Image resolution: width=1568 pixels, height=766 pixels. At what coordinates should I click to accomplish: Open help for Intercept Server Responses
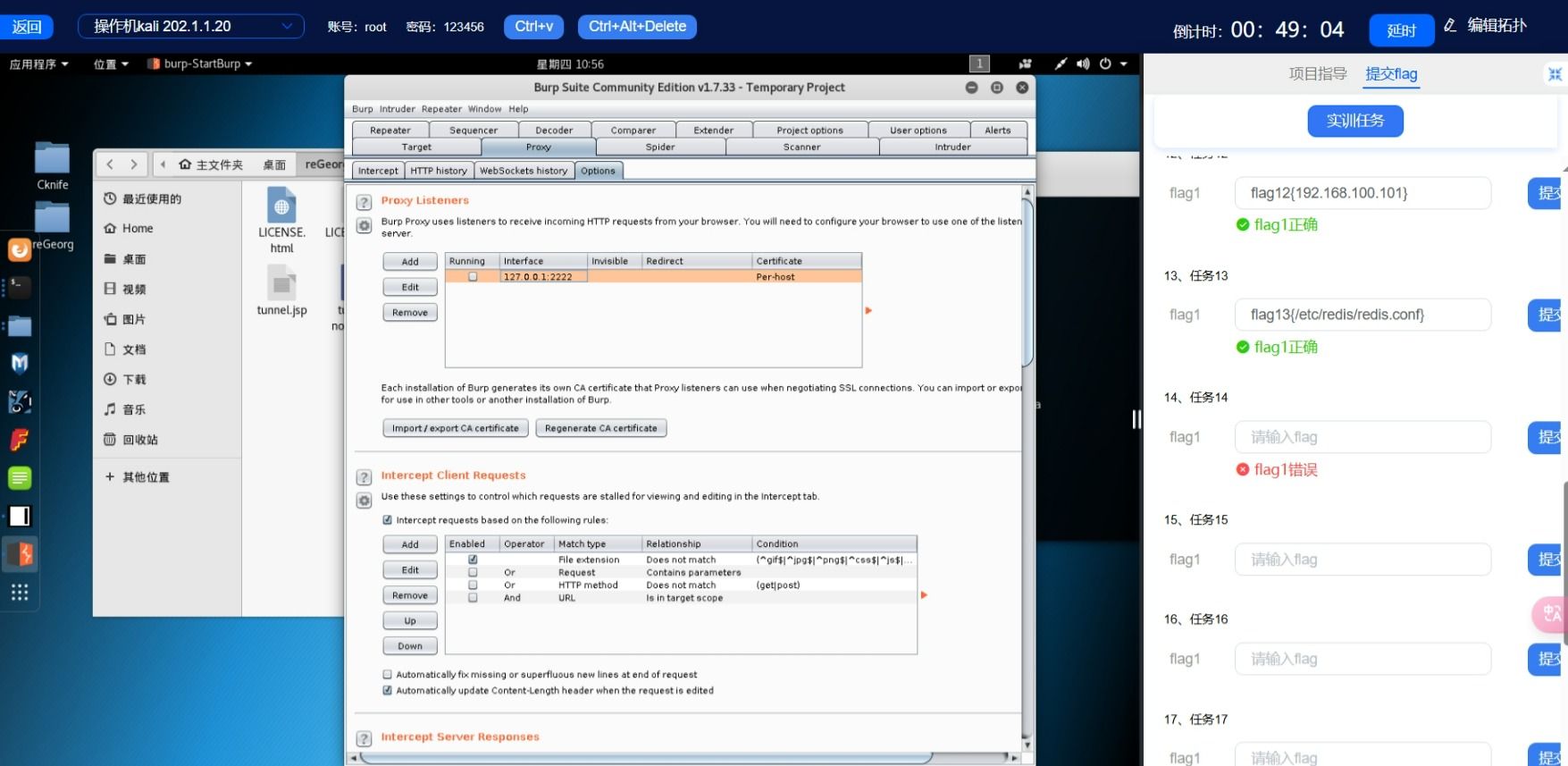click(364, 738)
